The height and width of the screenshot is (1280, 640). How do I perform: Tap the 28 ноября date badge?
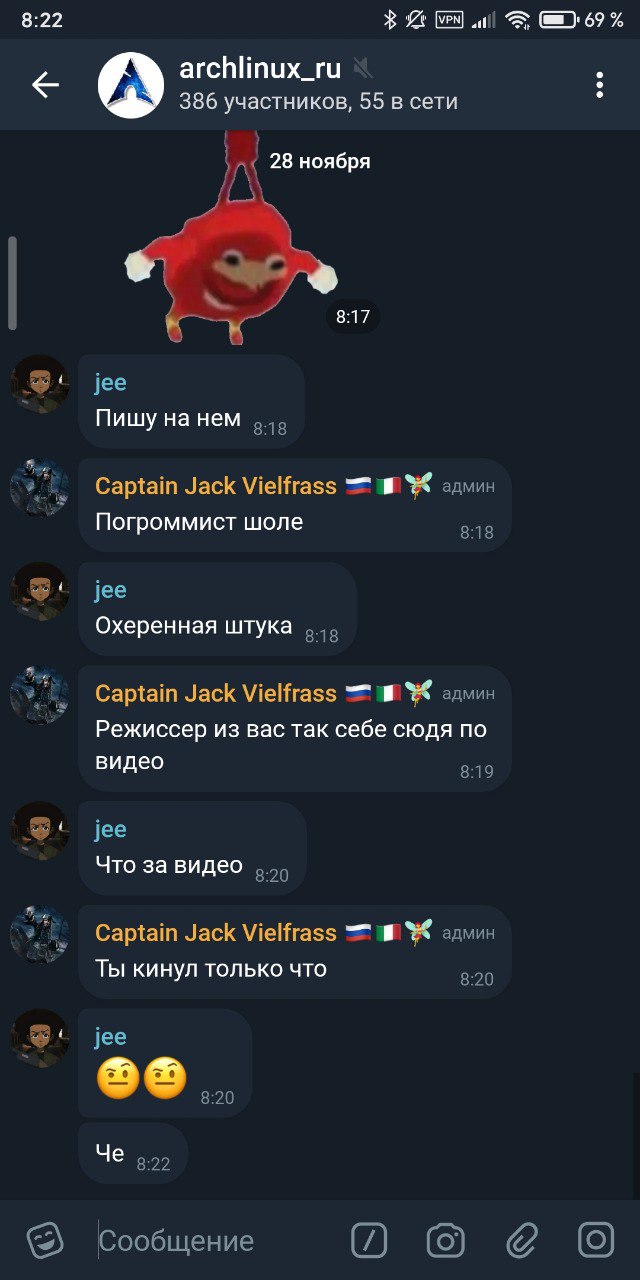(x=320, y=161)
